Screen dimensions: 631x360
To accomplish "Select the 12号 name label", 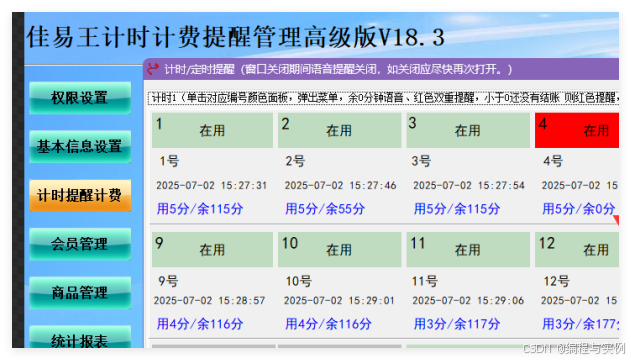I will (557, 281).
